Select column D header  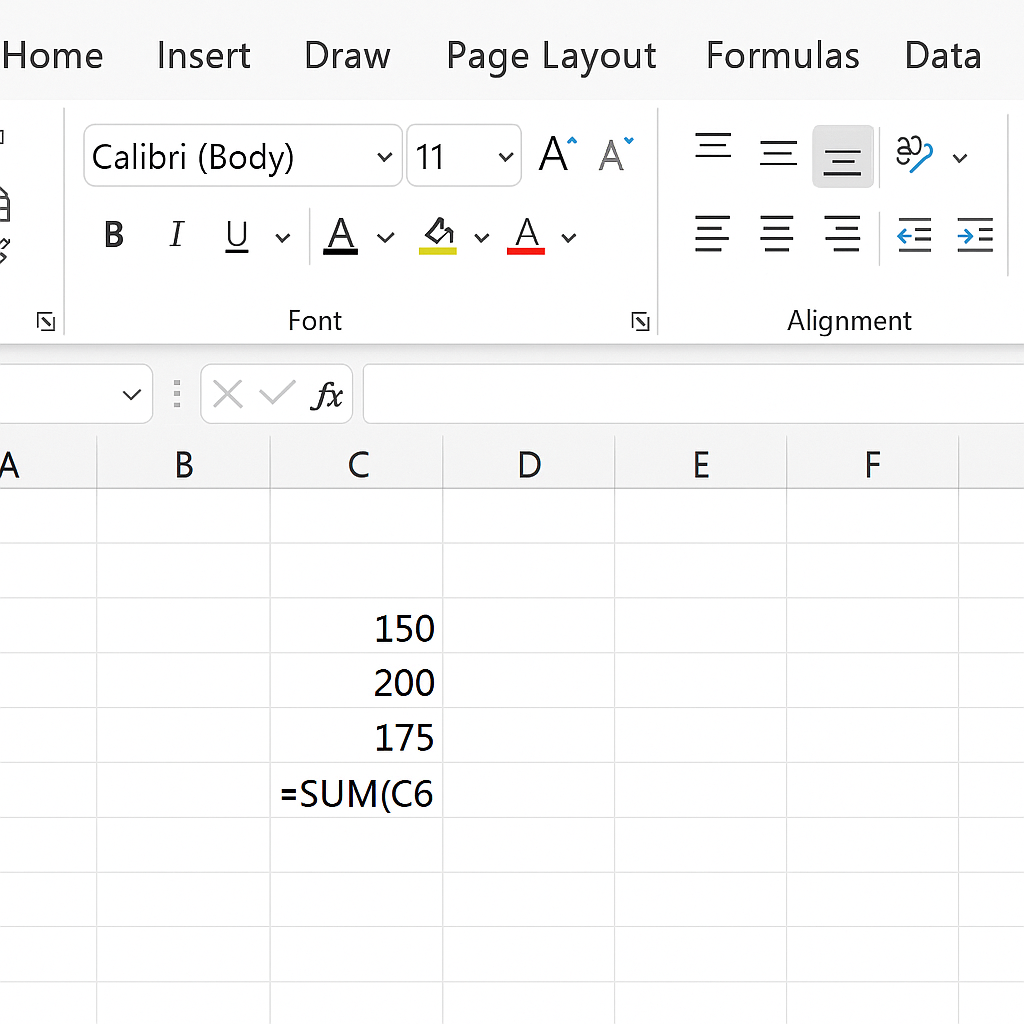(529, 464)
